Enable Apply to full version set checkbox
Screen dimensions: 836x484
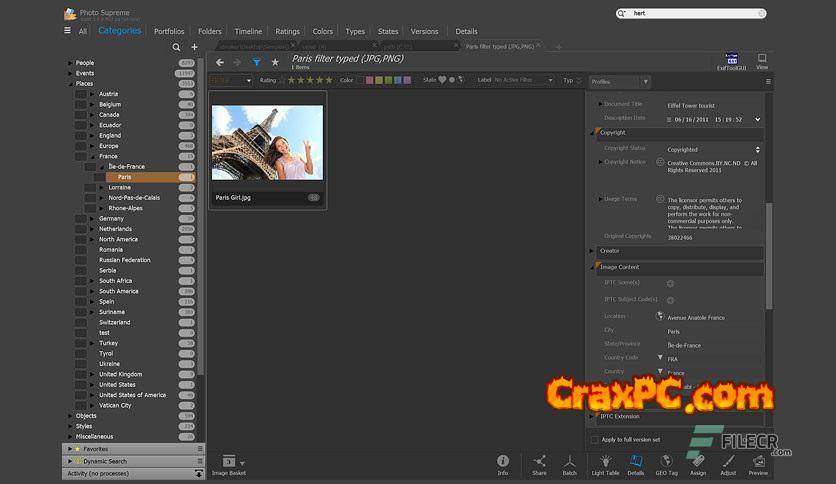597,439
